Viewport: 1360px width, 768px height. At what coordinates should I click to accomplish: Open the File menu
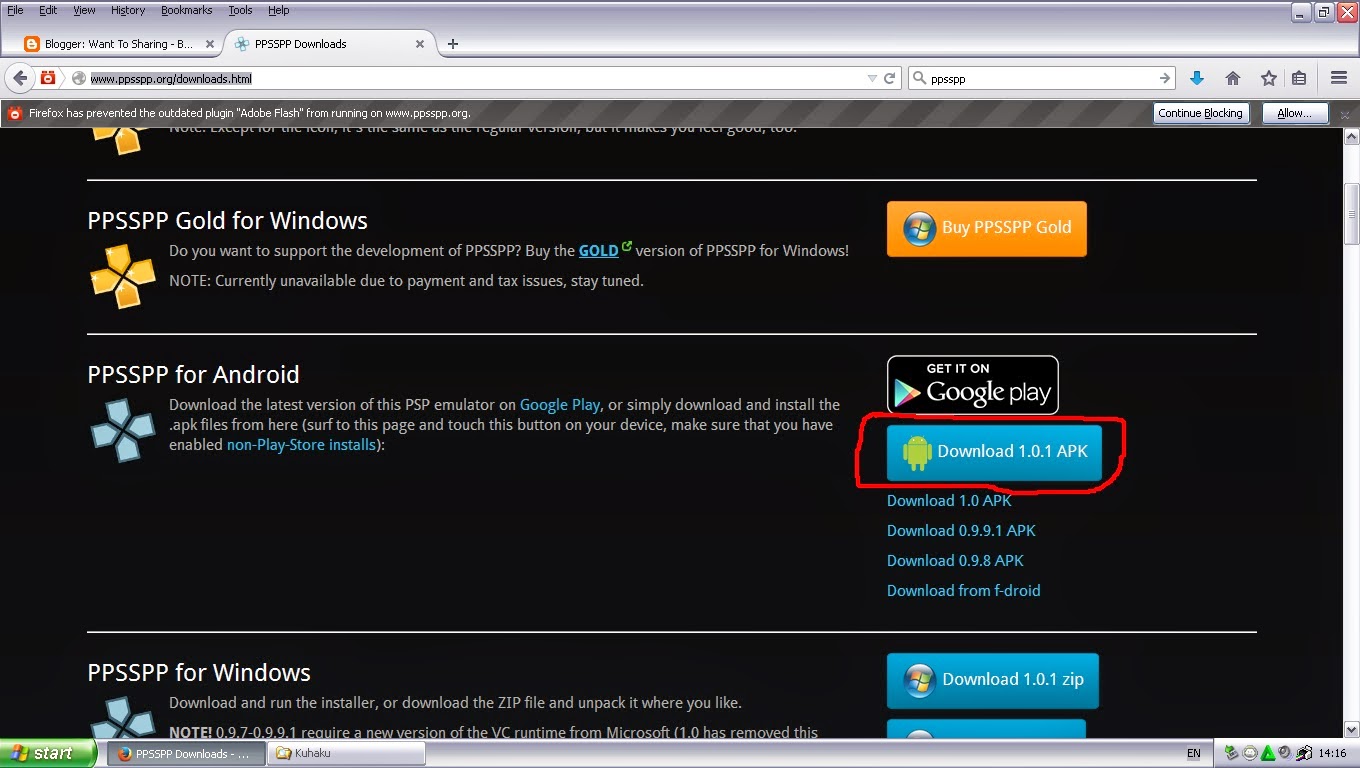pos(15,10)
